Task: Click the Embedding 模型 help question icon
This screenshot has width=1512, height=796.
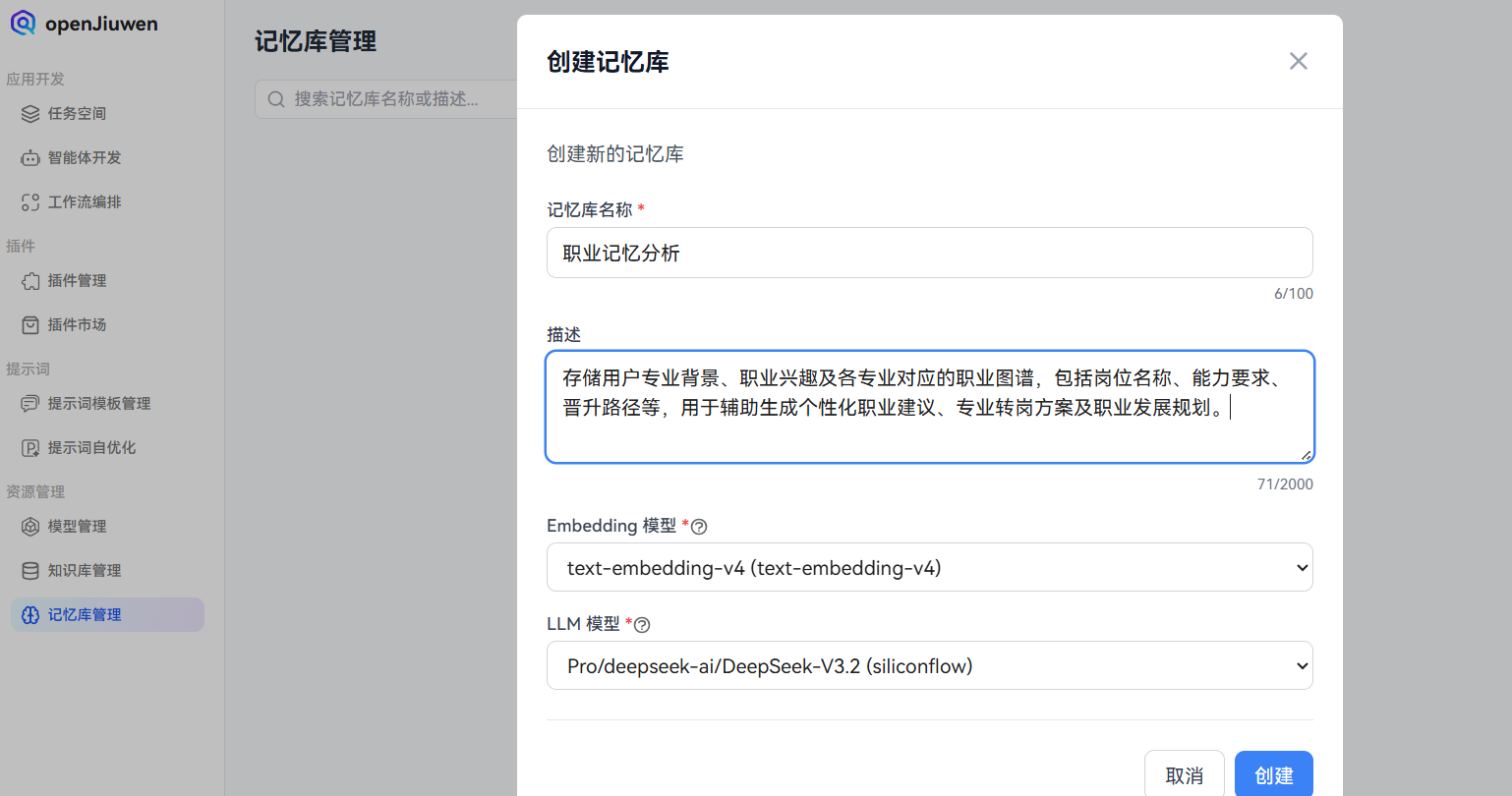Action: click(x=698, y=527)
